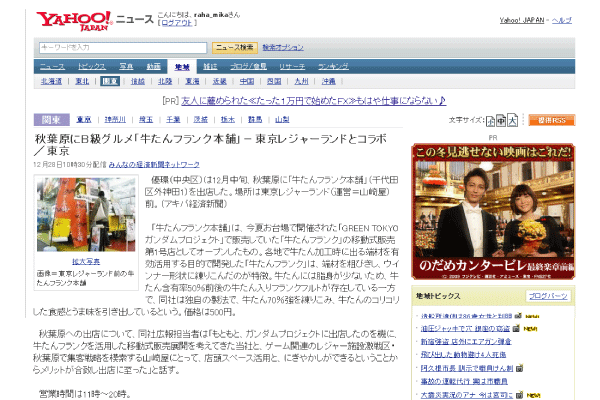Open the ヘルプ help link
The width and height of the screenshot is (600, 400).
click(561, 20)
